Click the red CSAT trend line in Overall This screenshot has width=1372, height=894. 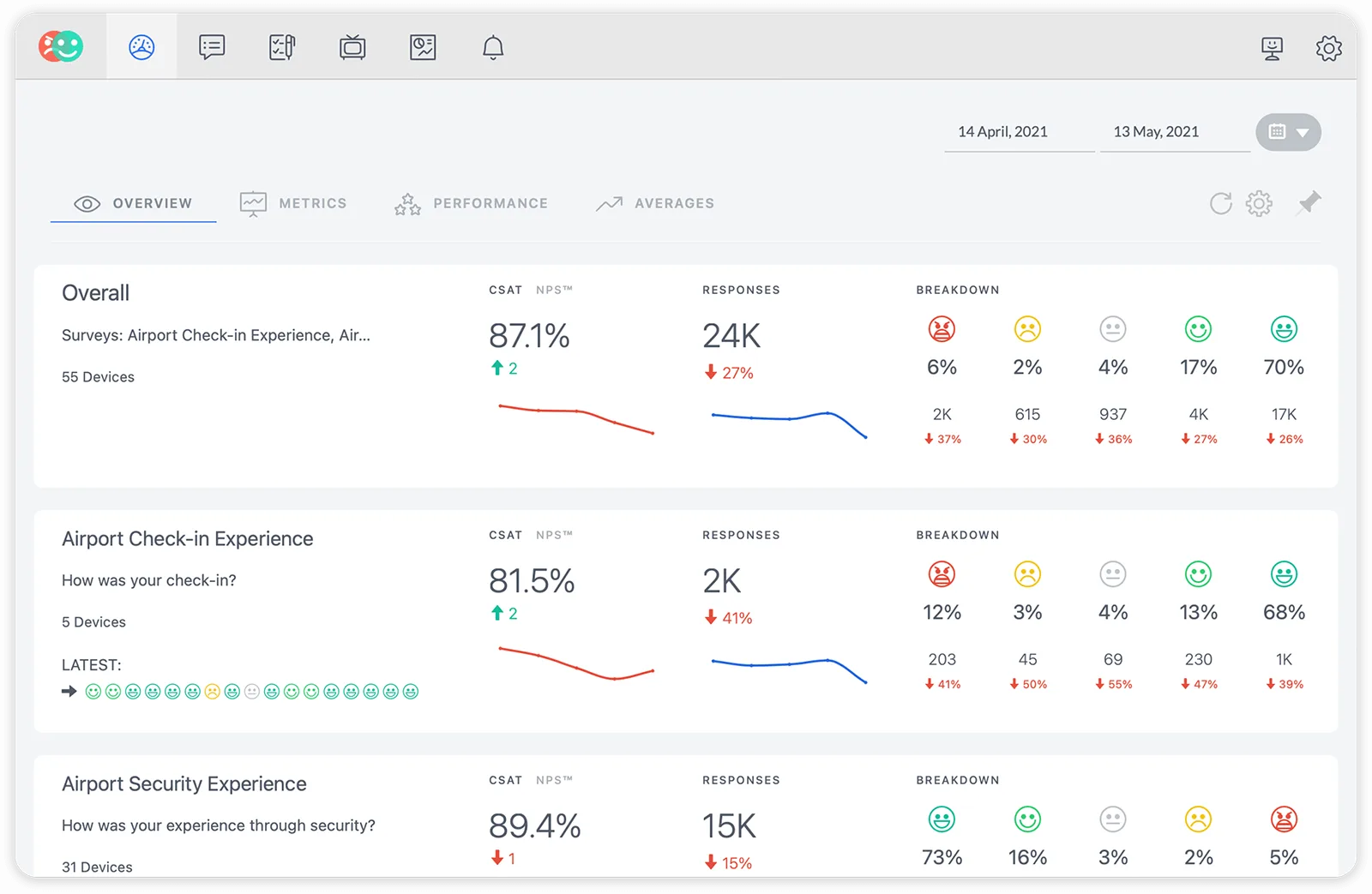point(576,412)
